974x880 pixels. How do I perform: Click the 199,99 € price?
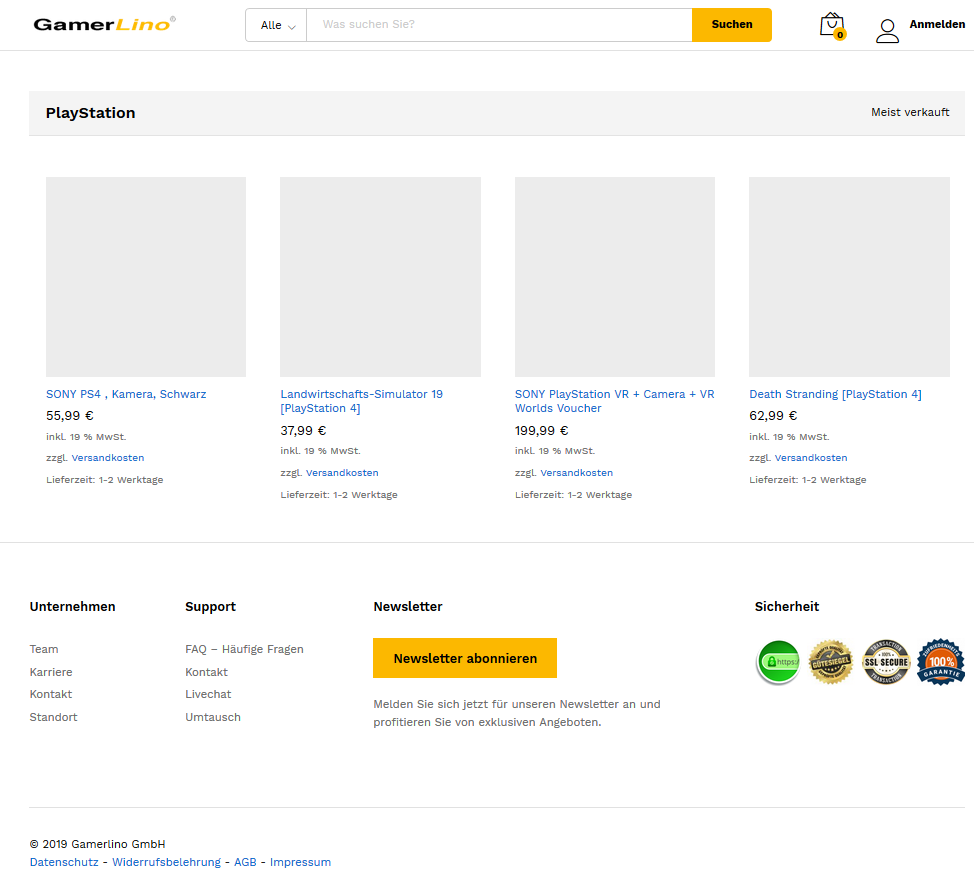coord(542,430)
